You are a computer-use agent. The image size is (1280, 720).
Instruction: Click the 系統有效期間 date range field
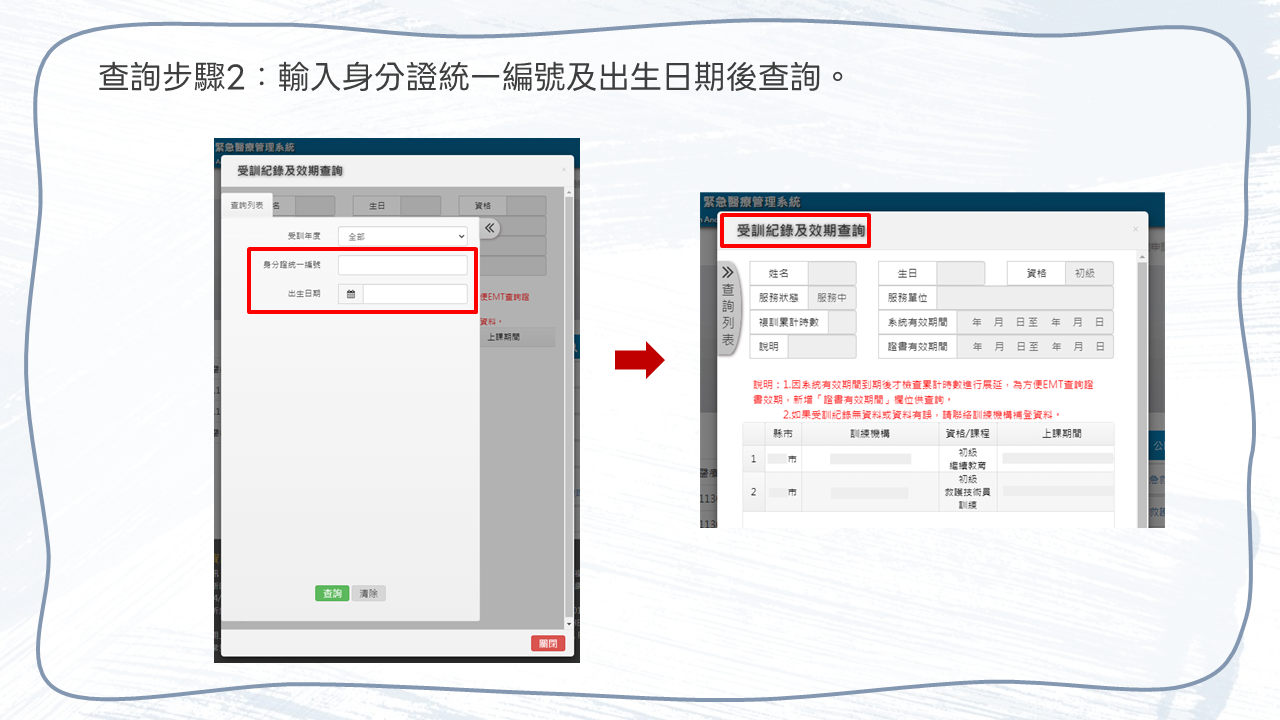coord(1035,322)
